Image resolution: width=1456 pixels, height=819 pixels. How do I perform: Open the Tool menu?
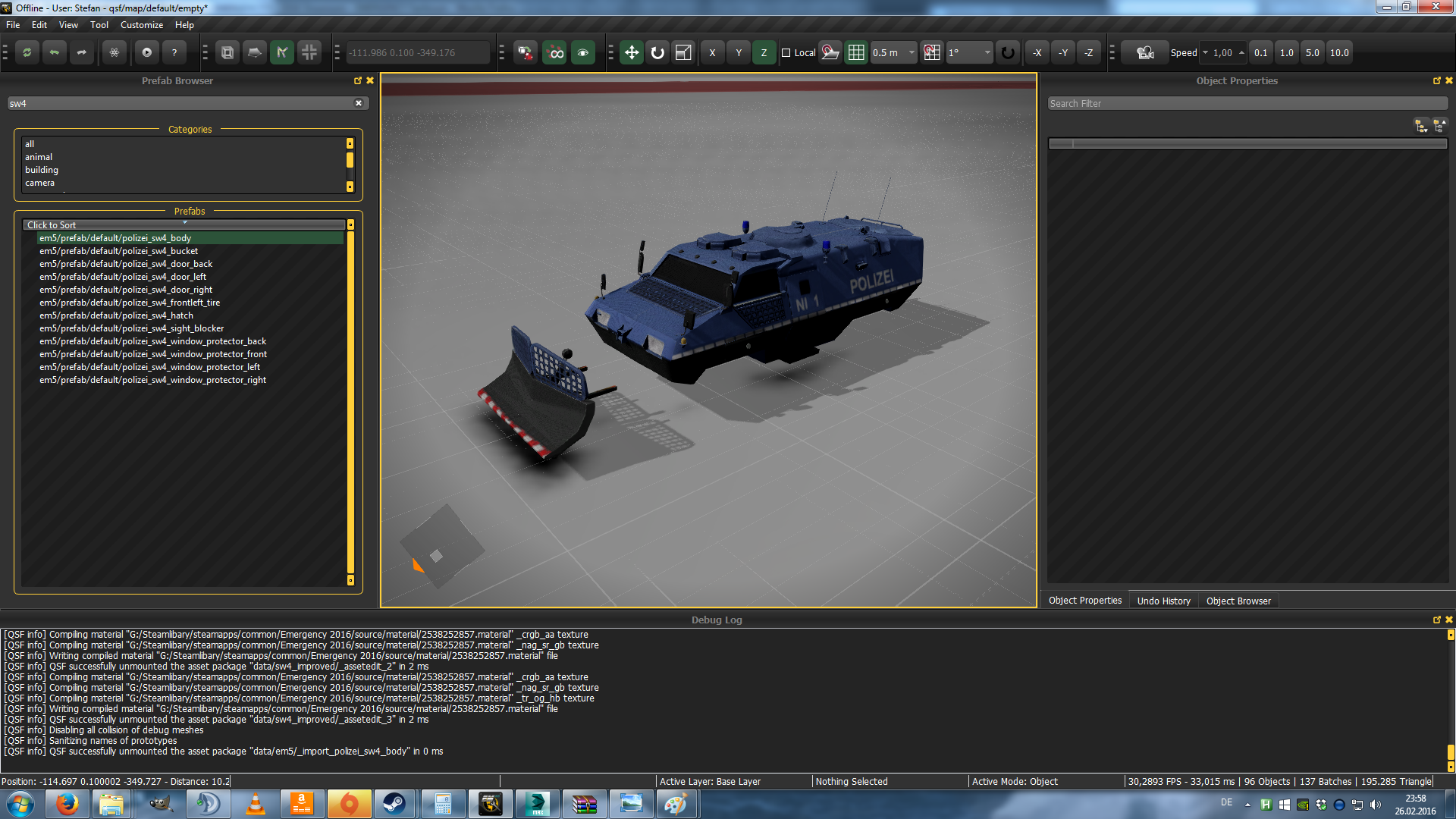pos(99,25)
